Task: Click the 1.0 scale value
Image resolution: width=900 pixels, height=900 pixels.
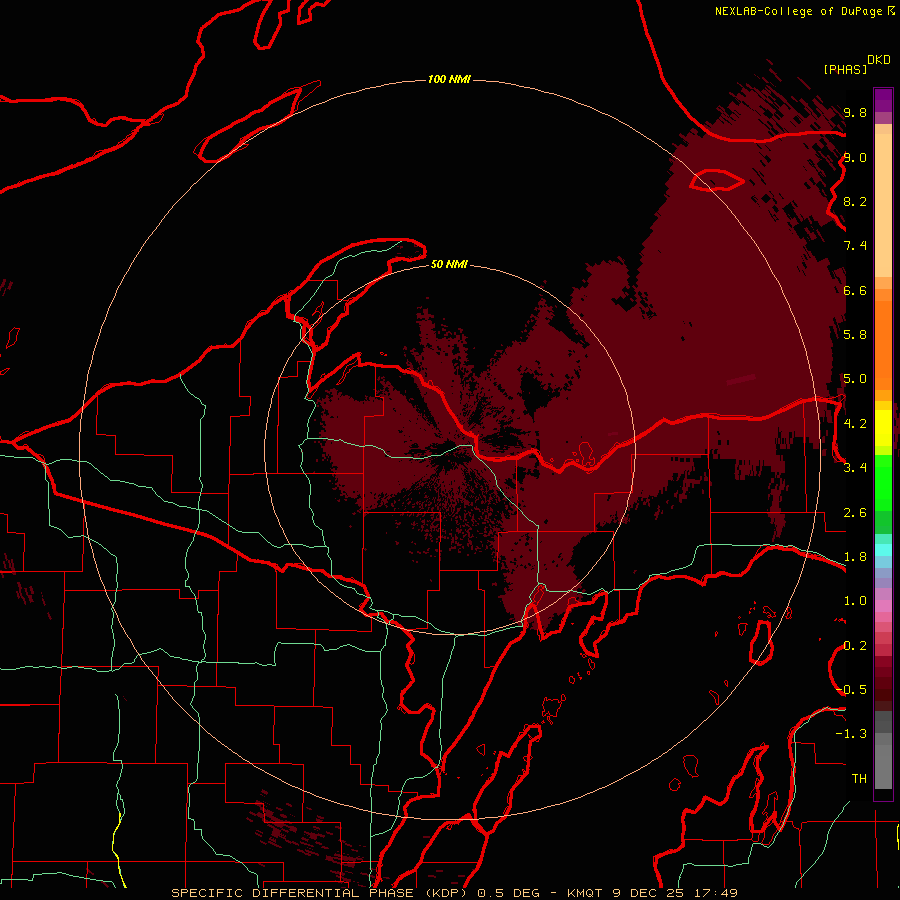Action: (855, 600)
